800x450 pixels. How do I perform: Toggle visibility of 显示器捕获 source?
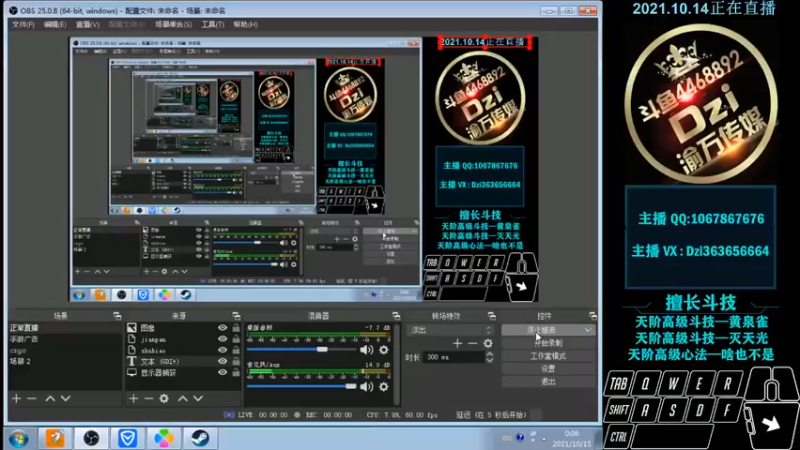(222, 372)
